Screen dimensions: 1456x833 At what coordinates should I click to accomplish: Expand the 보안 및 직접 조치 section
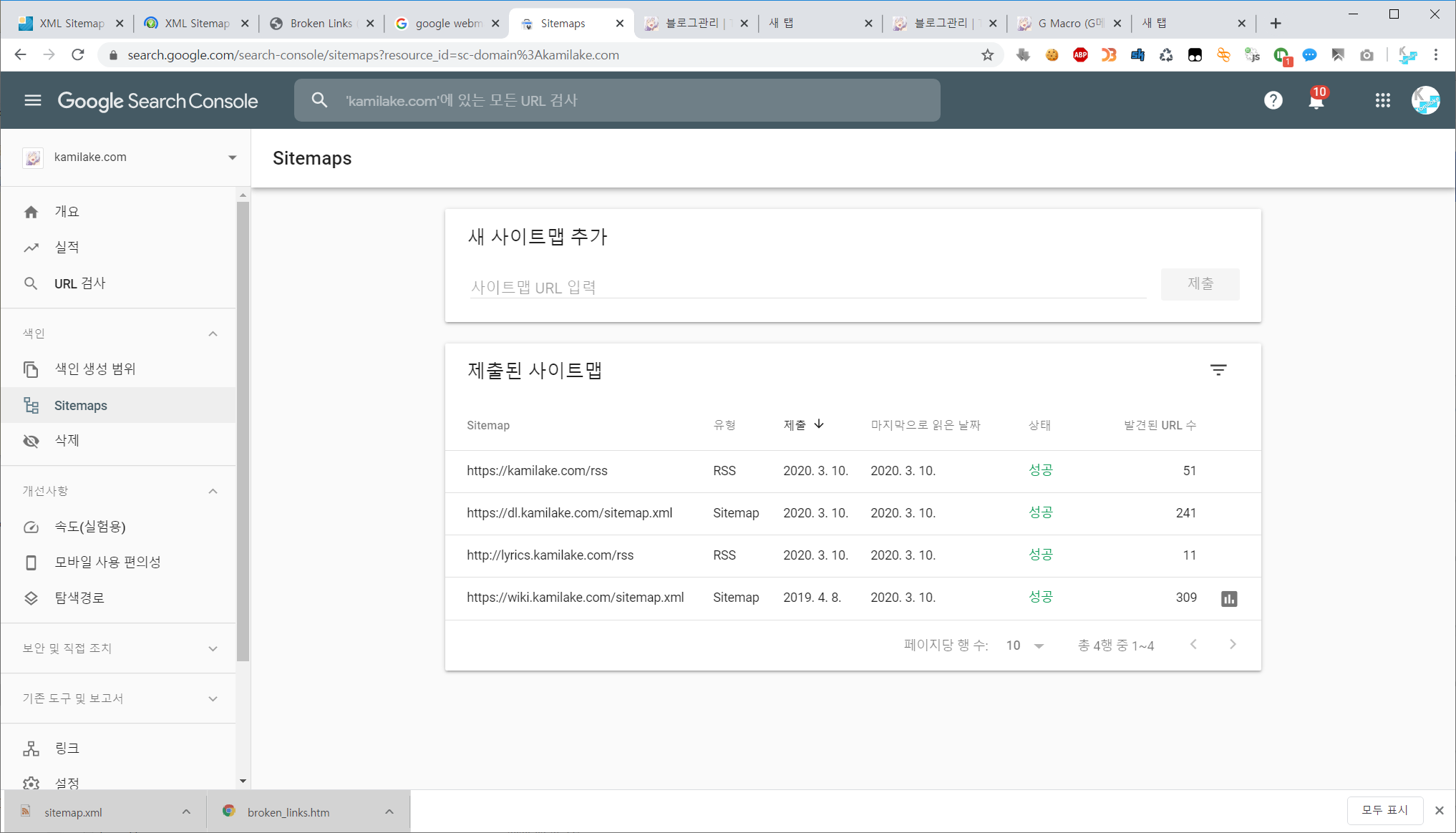(x=213, y=648)
